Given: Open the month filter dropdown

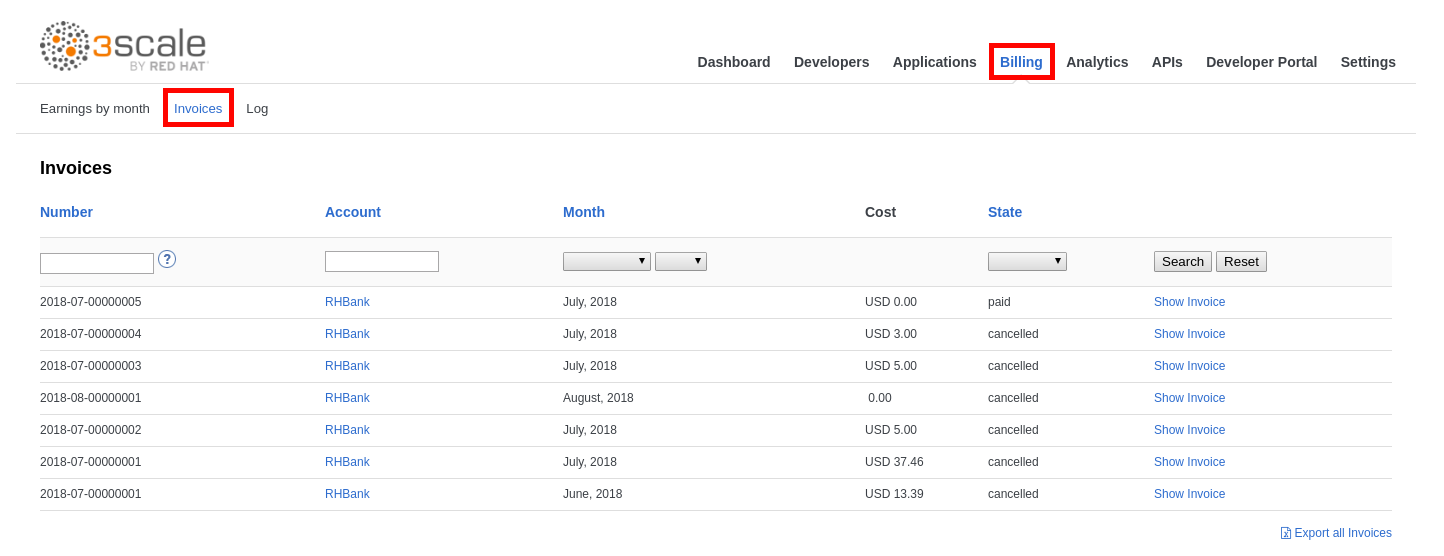Looking at the screenshot, I should (606, 261).
